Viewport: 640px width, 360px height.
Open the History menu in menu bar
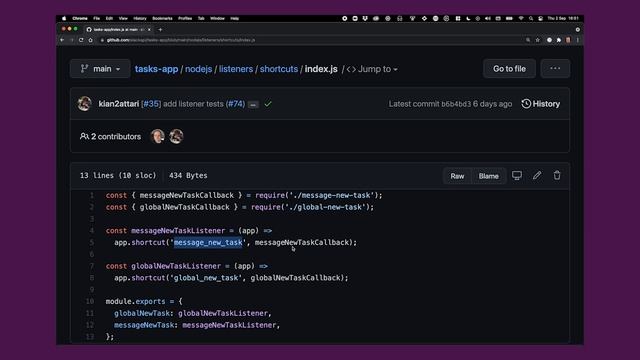[x=140, y=18]
